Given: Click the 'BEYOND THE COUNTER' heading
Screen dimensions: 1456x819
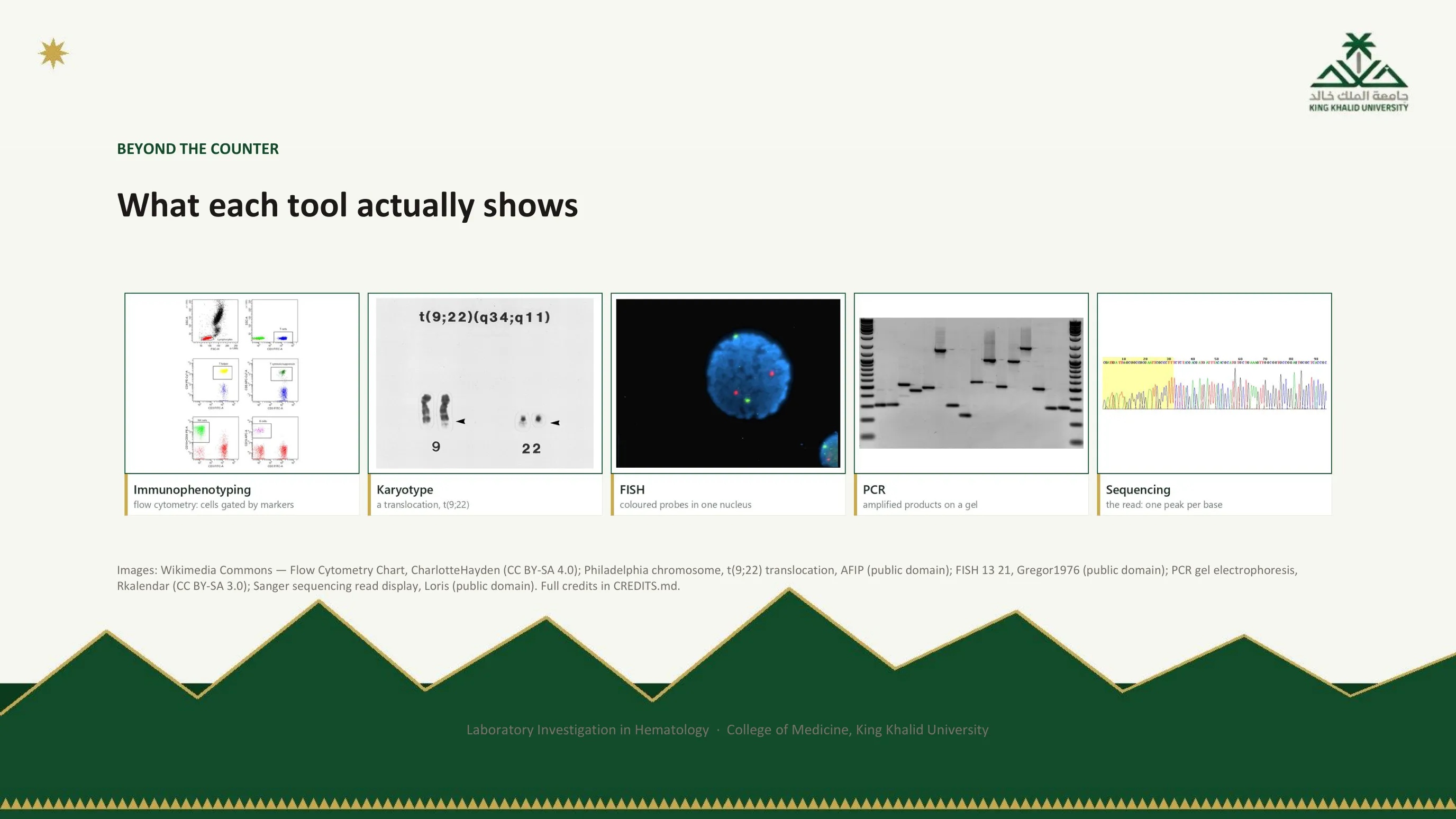Looking at the screenshot, I should (x=198, y=149).
